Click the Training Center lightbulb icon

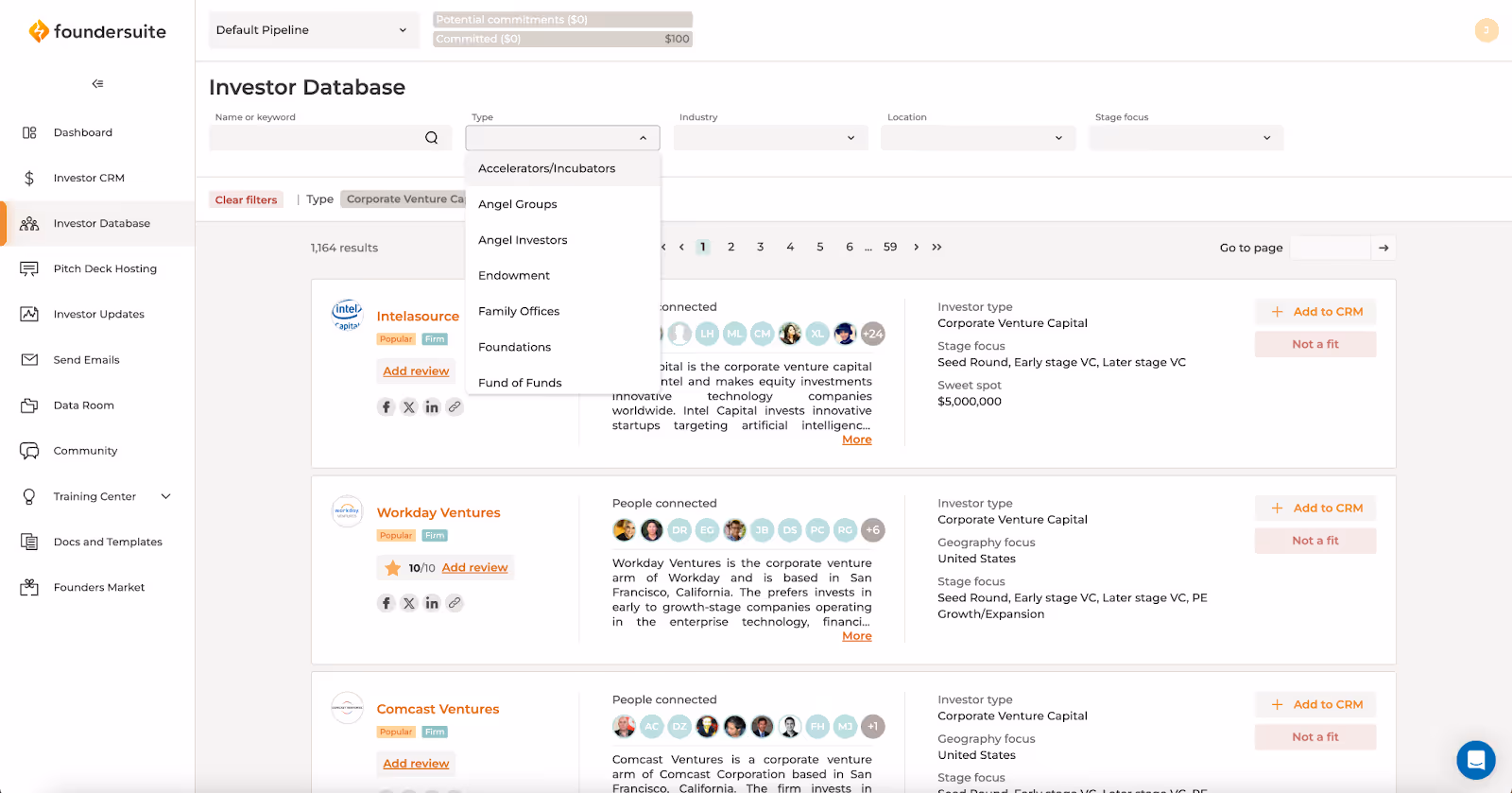(x=29, y=496)
